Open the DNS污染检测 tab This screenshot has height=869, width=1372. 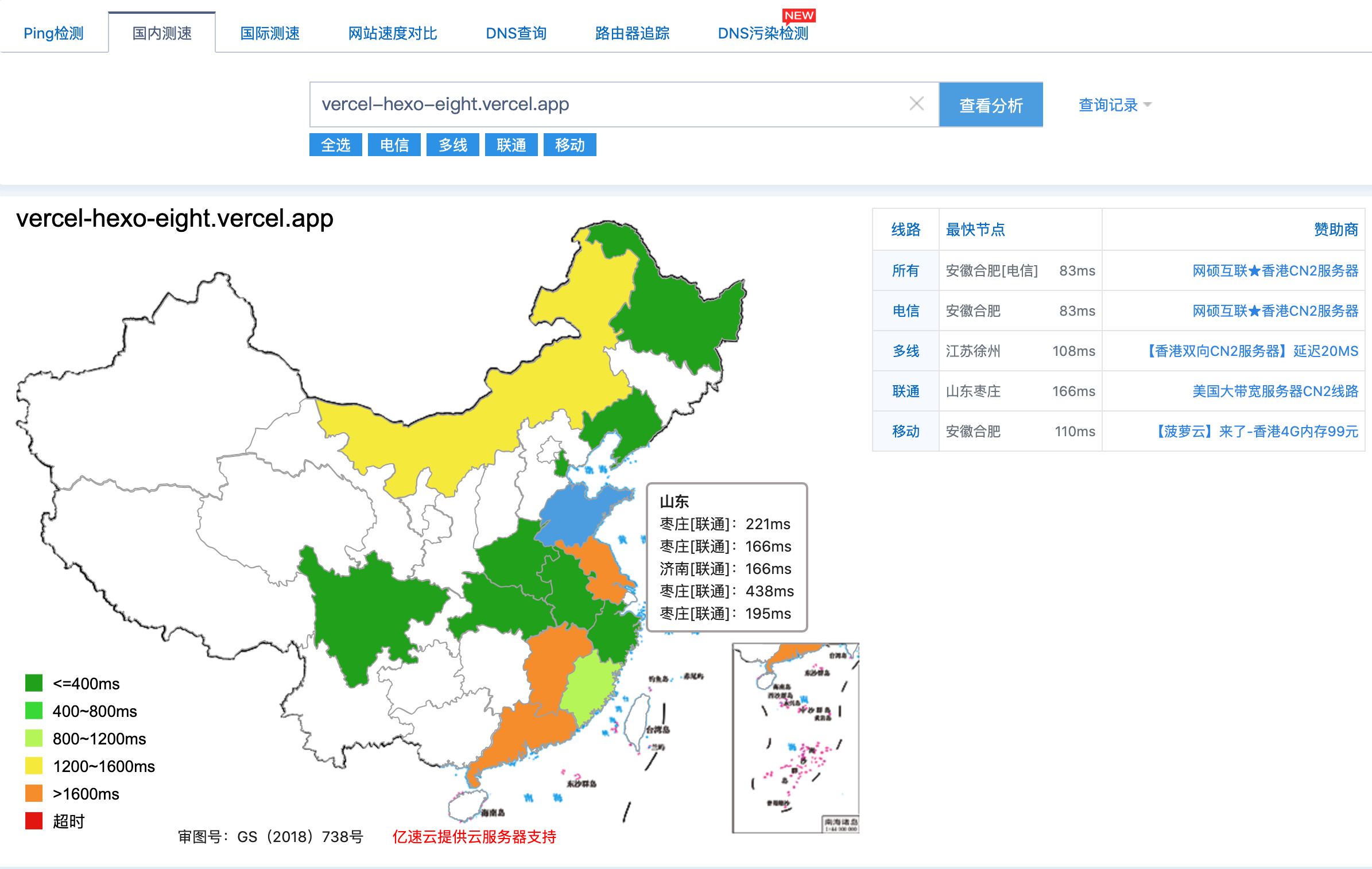point(763,33)
